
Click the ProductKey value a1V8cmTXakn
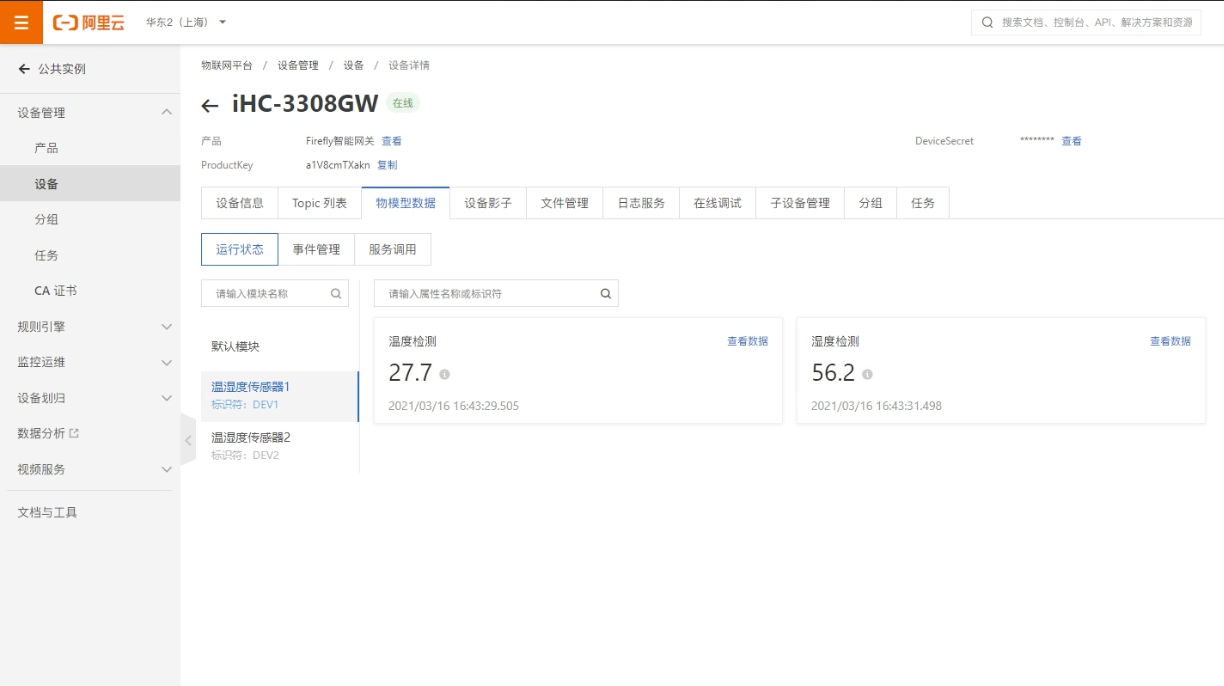pyautogui.click(x=338, y=165)
